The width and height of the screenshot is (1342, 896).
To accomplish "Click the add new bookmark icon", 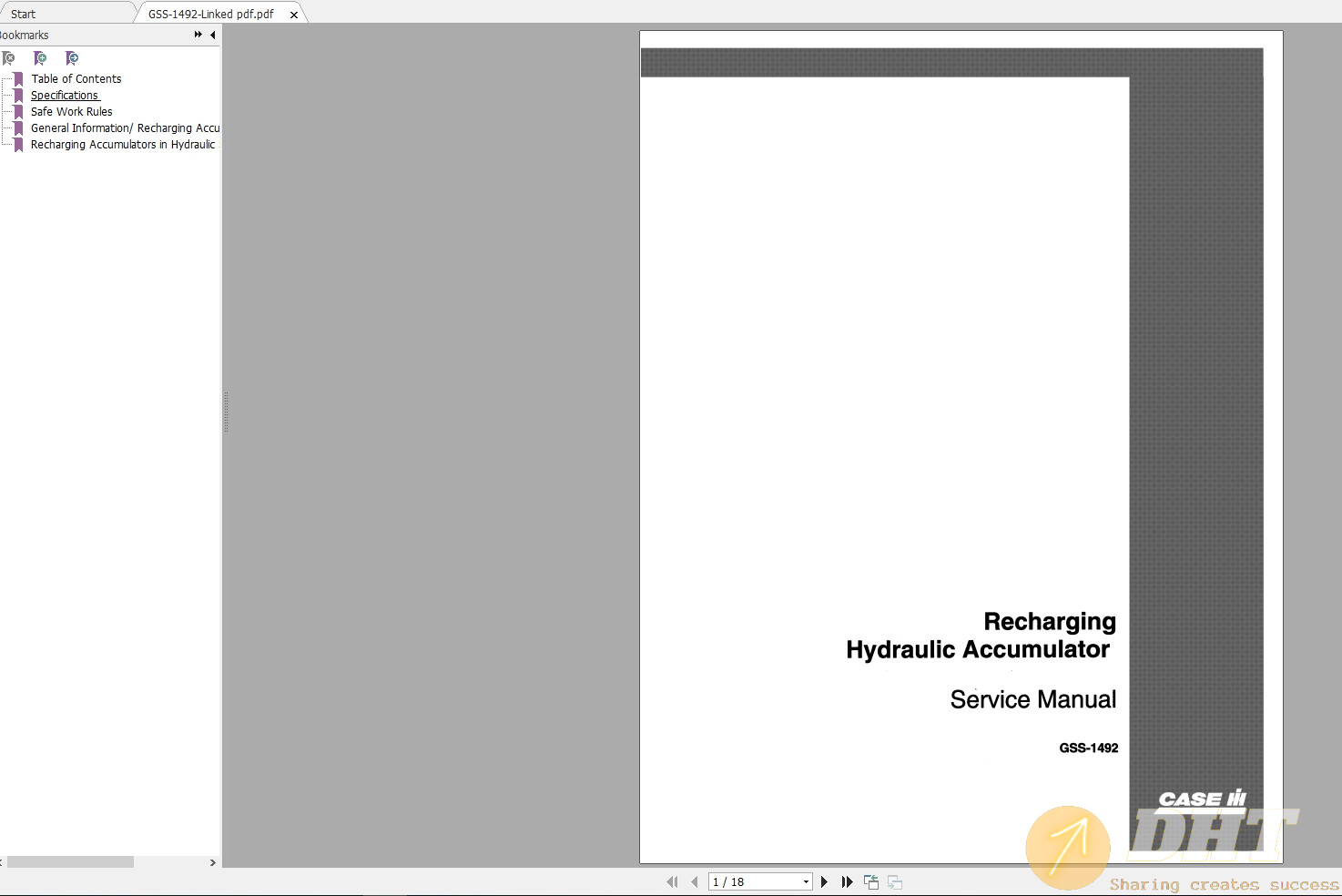I will coord(40,58).
